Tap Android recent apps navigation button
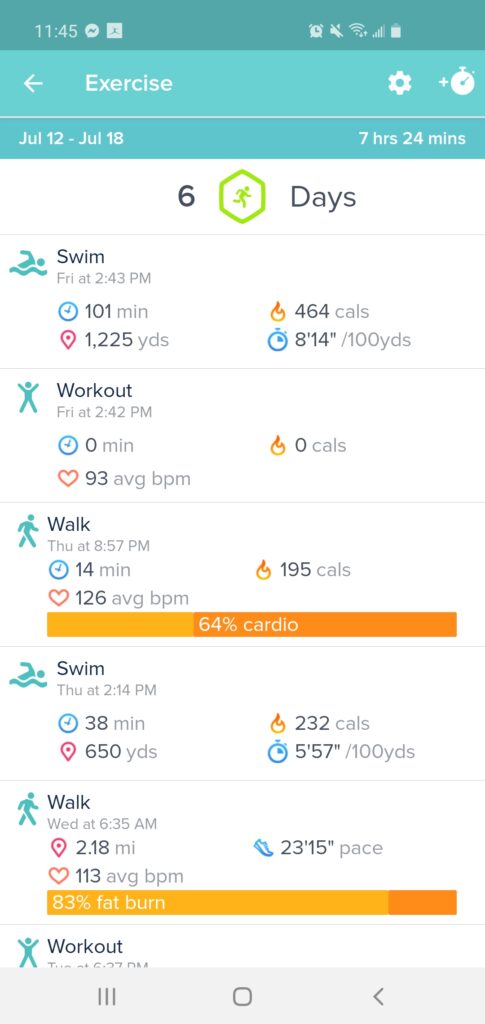The width and height of the screenshot is (485, 1024). click(106, 996)
